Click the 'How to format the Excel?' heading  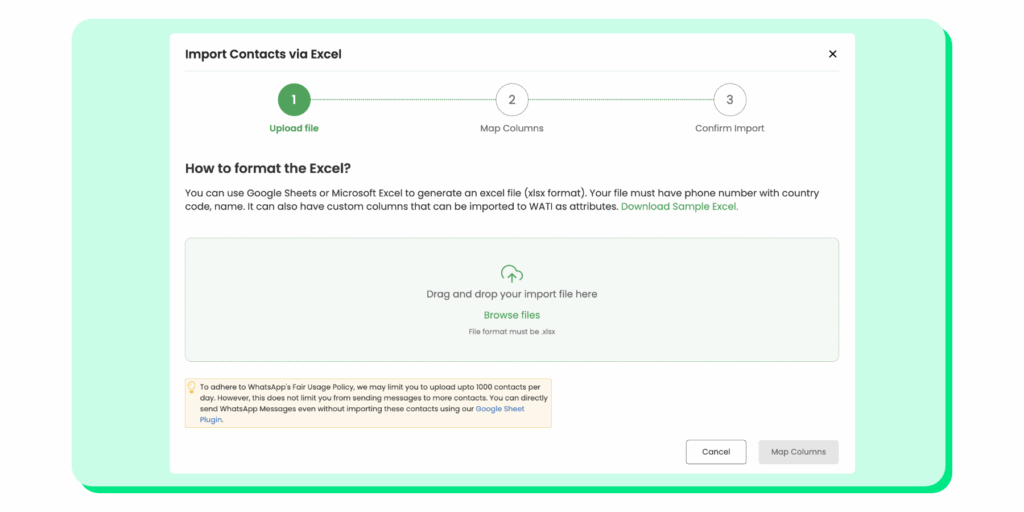click(x=268, y=168)
